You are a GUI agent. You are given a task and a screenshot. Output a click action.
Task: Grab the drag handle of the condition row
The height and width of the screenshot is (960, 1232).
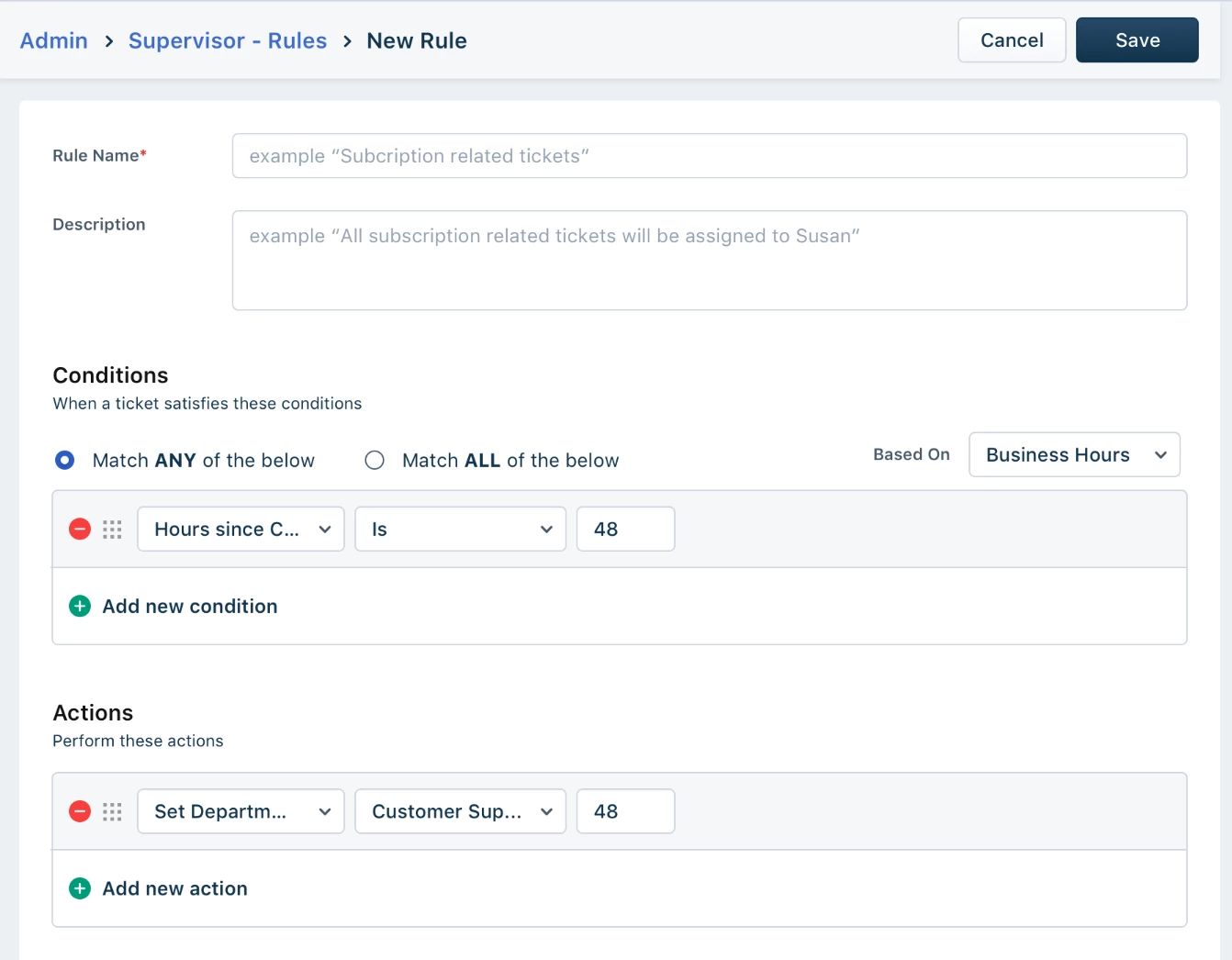112,530
